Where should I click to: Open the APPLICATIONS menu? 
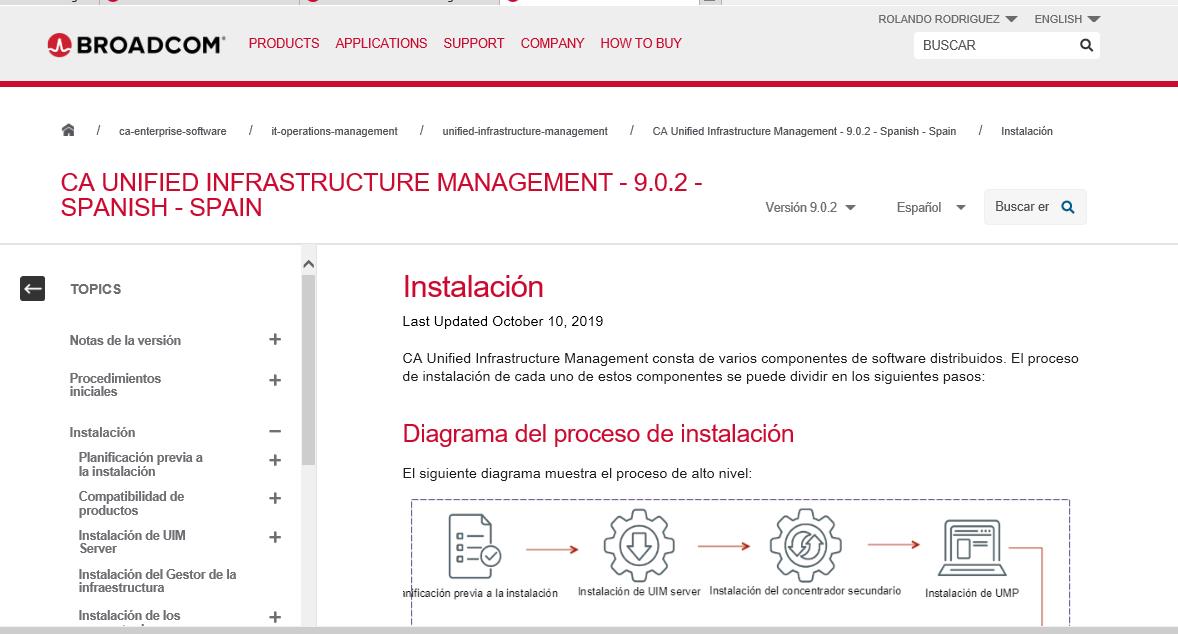(381, 44)
